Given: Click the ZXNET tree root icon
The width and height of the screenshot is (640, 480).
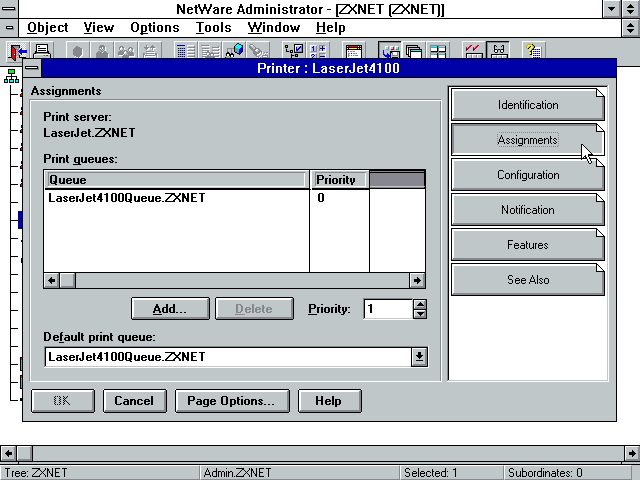Looking at the screenshot, I should 11,76.
